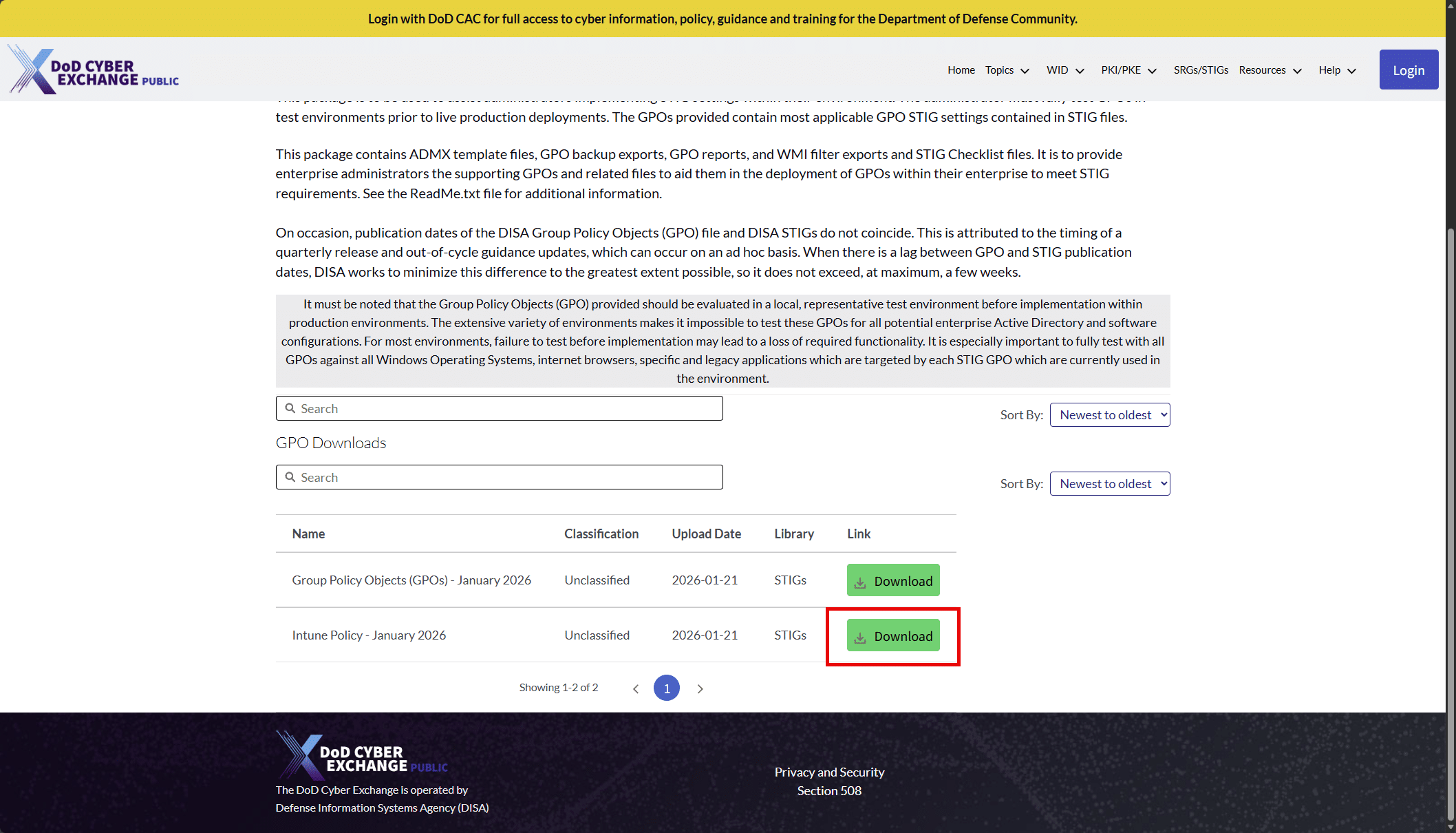Viewport: 1456px width, 833px height.
Task: Click the magnifier icon in top search box
Action: [x=290, y=408]
